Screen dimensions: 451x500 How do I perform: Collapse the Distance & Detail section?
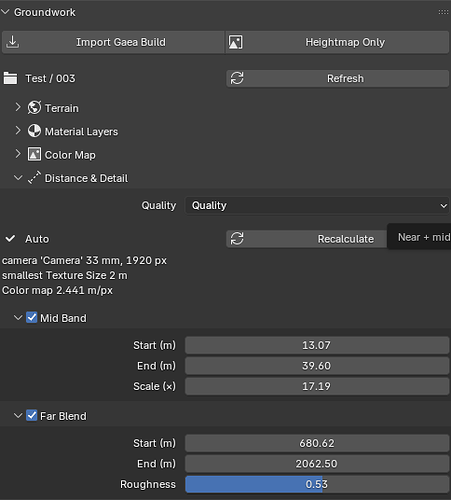[x=18, y=178]
